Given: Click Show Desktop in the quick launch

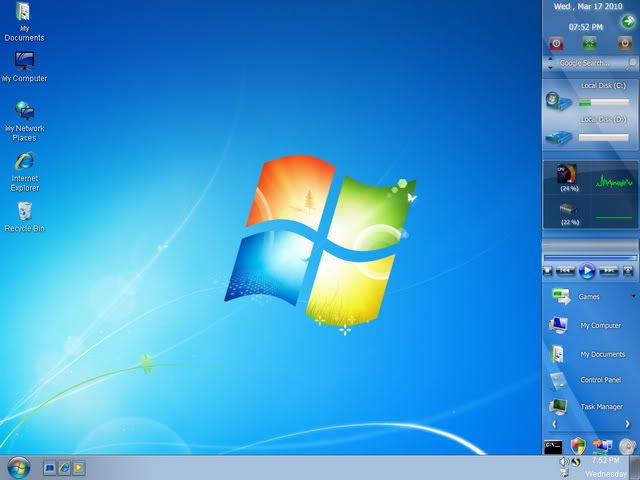Looking at the screenshot, I should pyautogui.click(x=50, y=468).
